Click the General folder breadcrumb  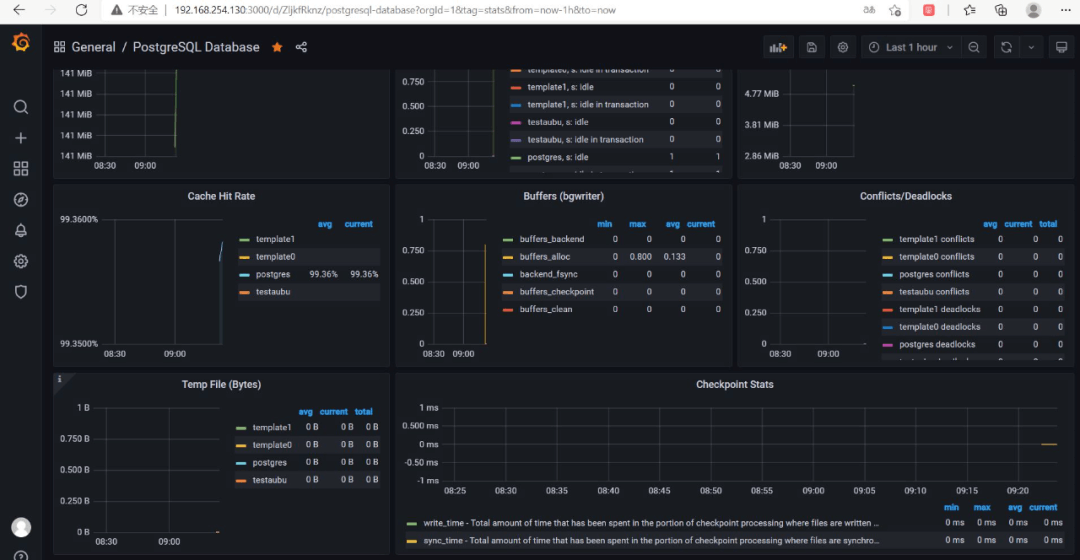[x=93, y=47]
